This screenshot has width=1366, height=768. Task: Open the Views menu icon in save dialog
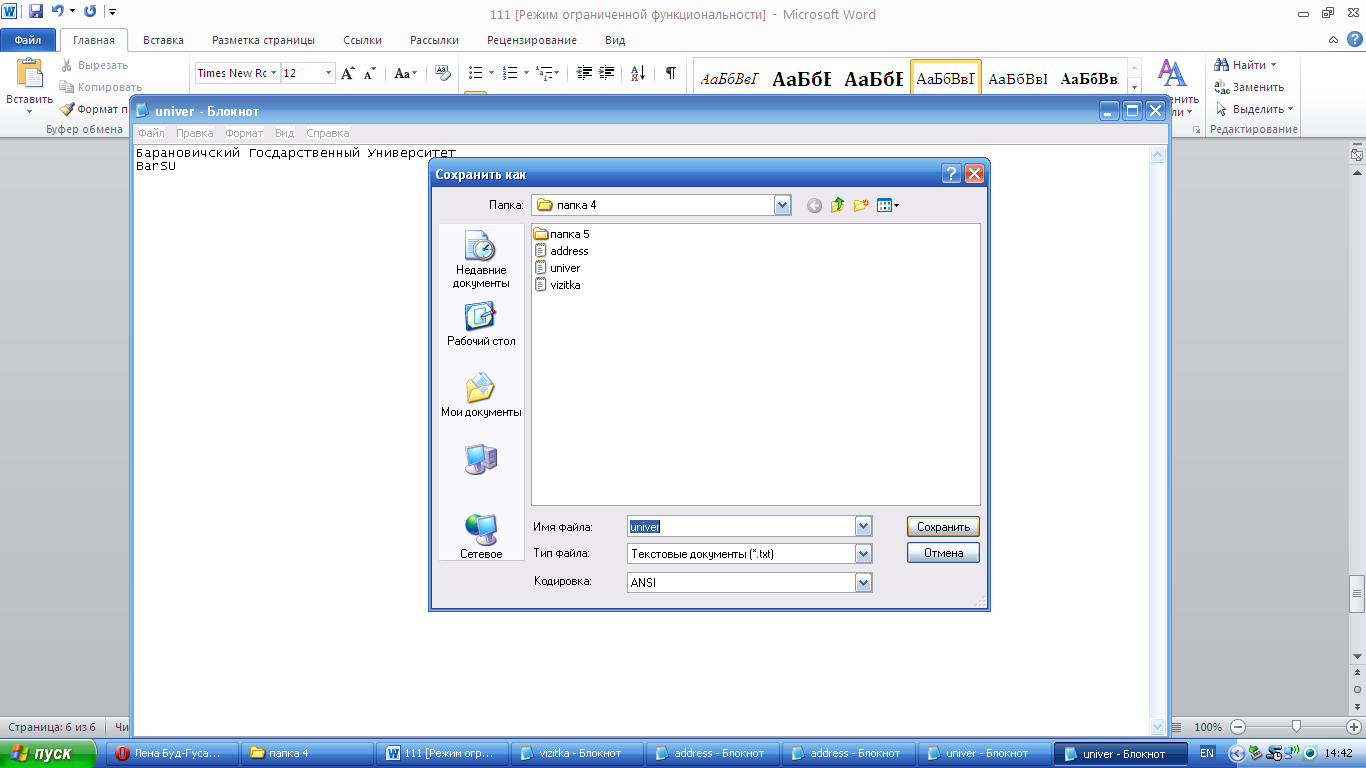click(x=887, y=205)
